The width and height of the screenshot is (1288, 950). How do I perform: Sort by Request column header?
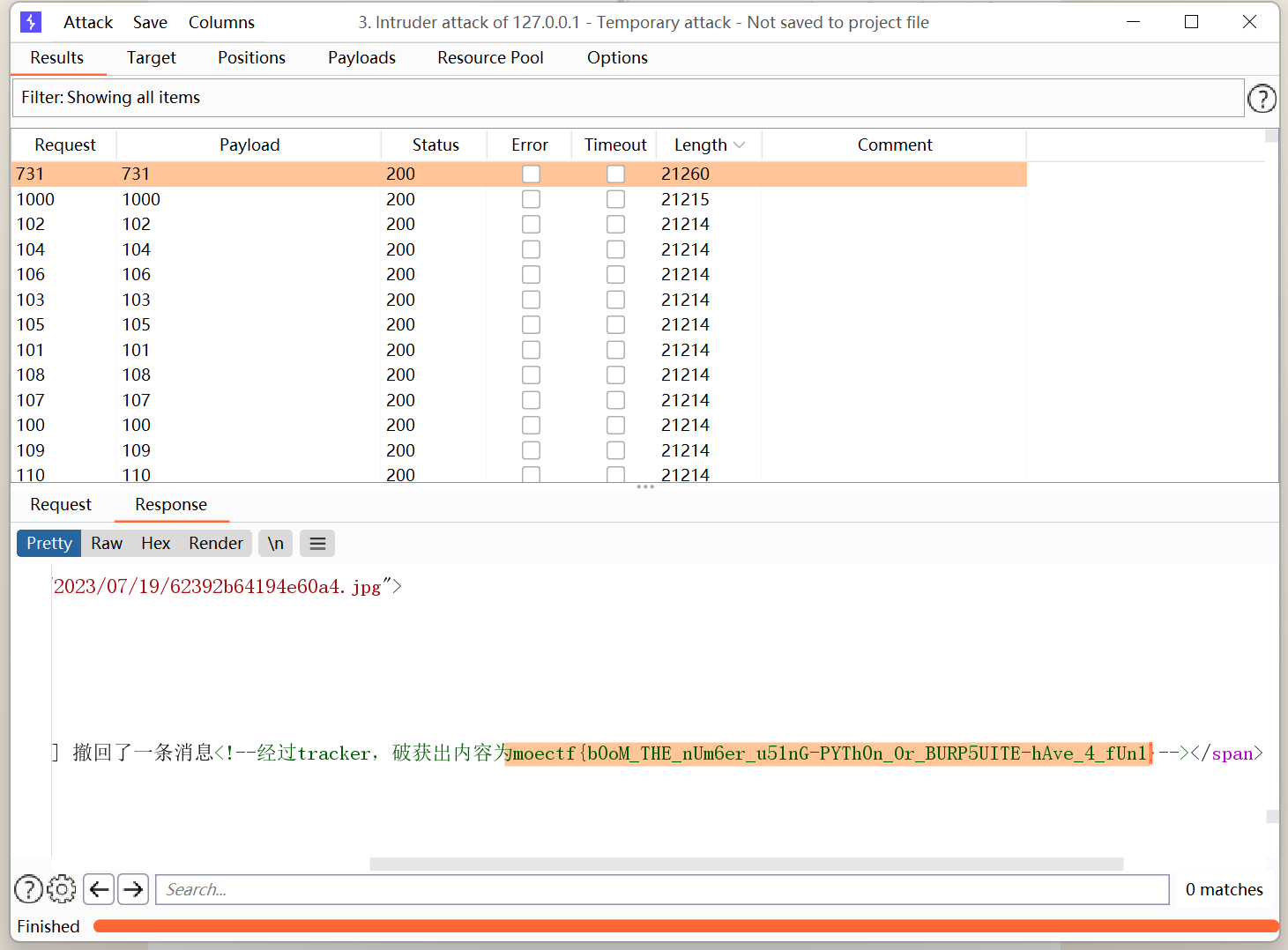click(x=64, y=145)
